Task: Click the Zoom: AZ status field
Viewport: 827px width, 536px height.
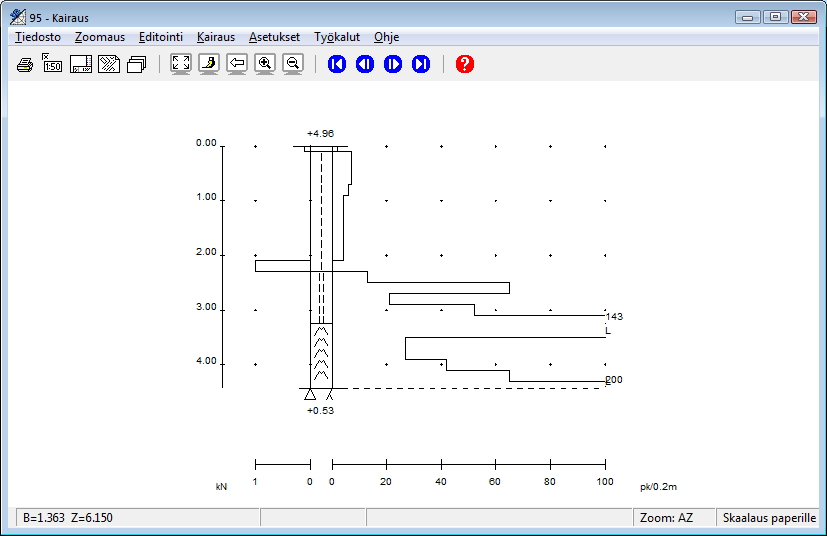Action: (x=674, y=518)
